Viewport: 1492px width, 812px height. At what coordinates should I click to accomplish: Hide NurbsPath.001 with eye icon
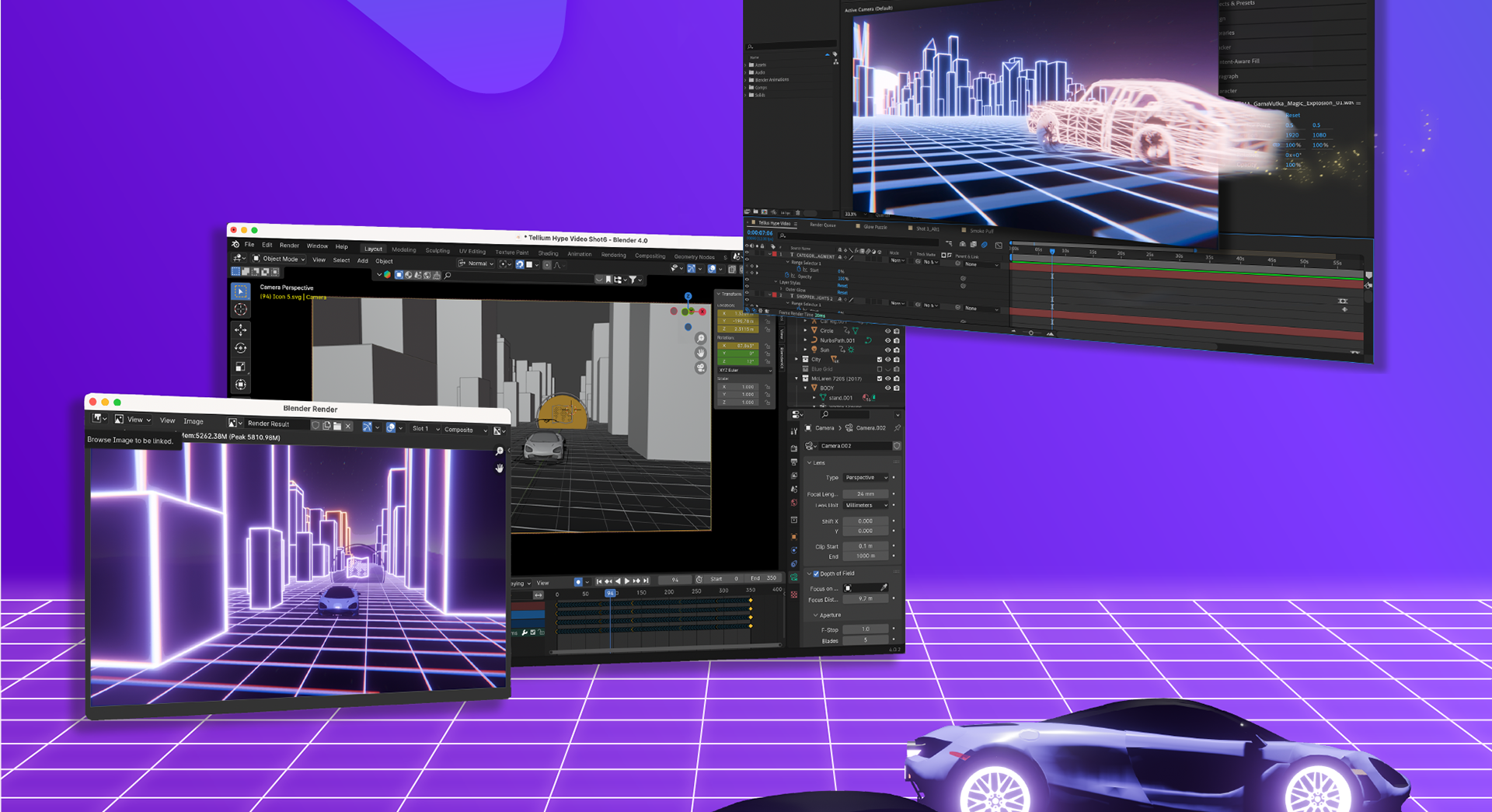[887, 340]
